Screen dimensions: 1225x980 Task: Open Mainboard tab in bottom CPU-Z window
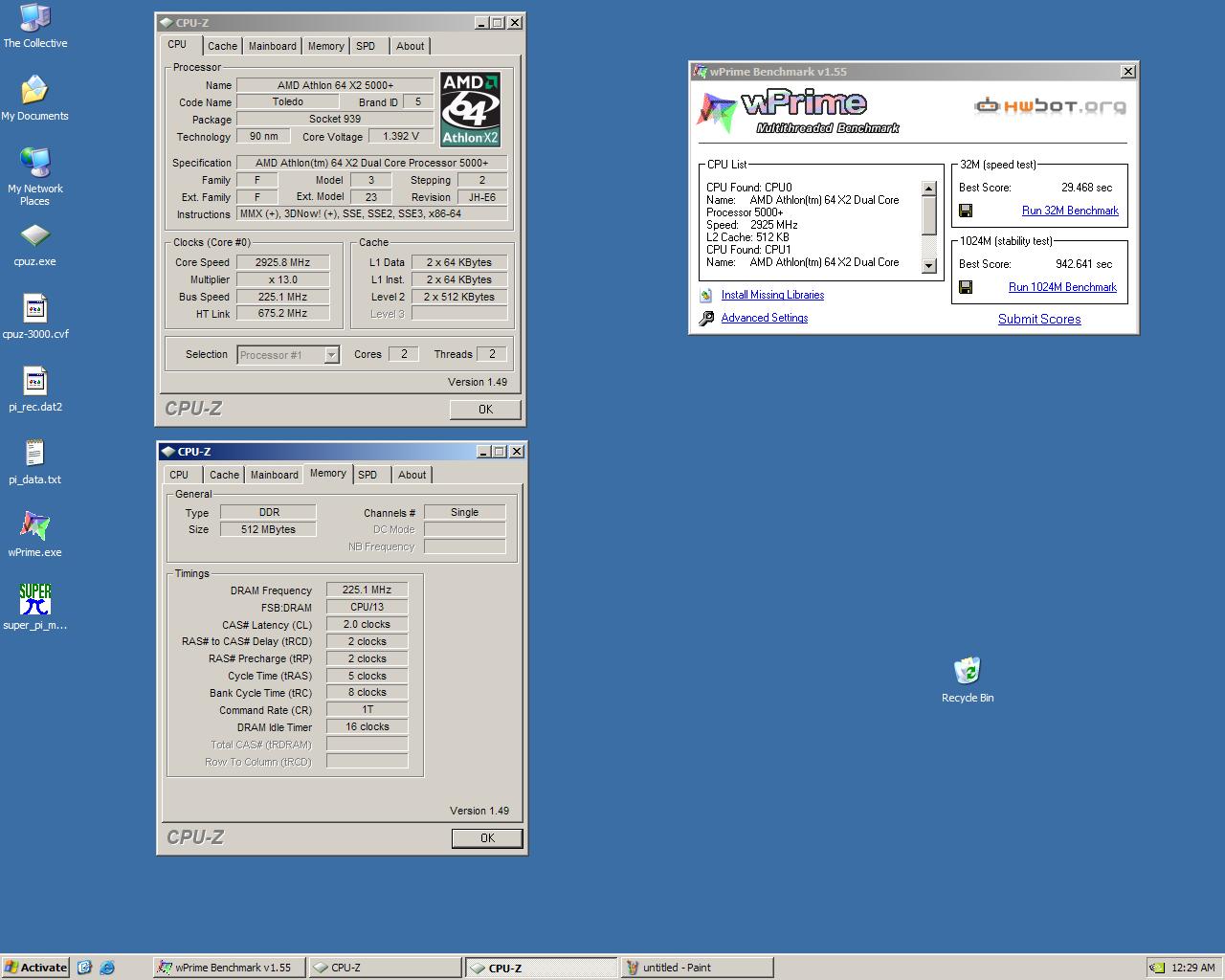[x=275, y=475]
